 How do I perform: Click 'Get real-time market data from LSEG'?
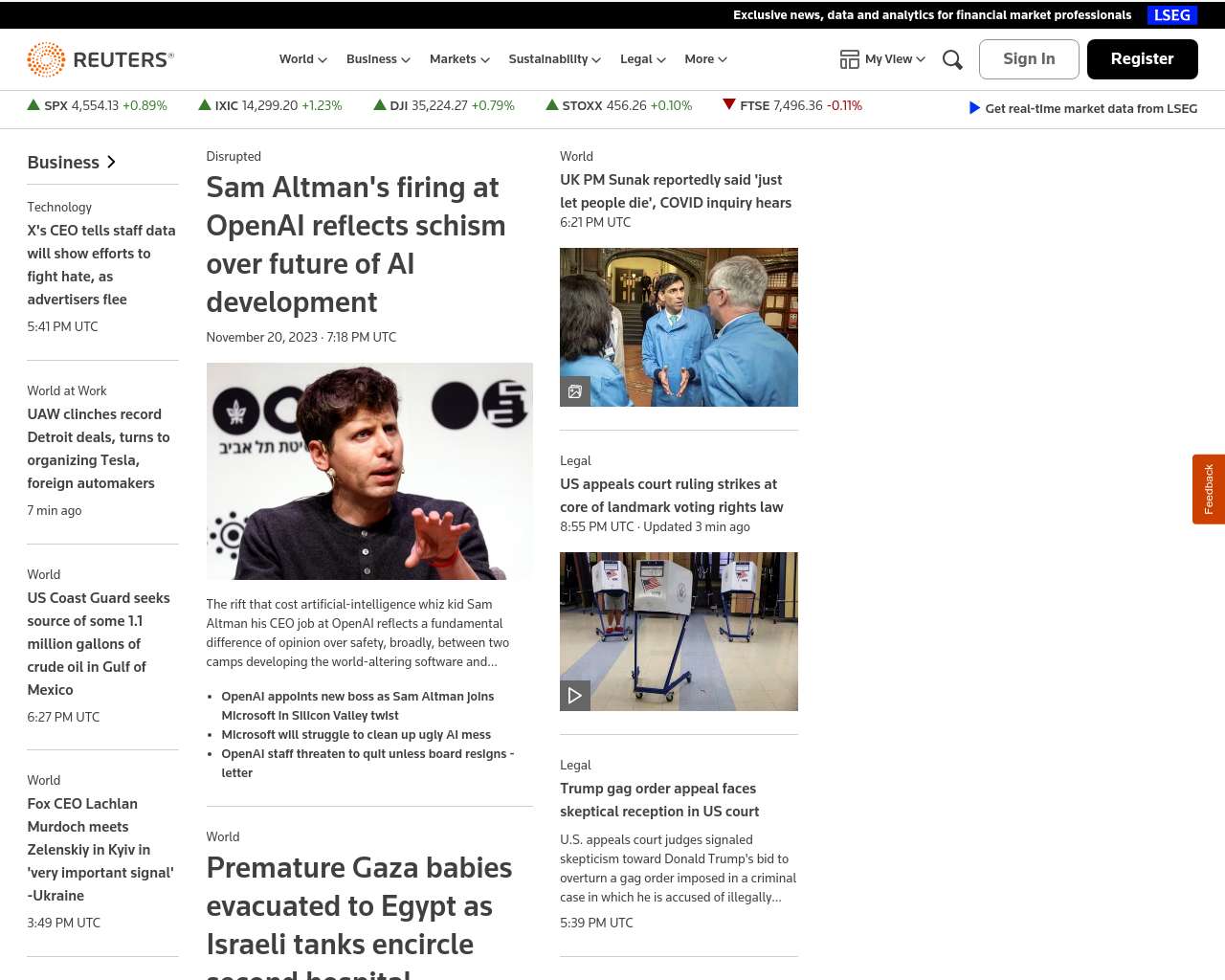1091,108
